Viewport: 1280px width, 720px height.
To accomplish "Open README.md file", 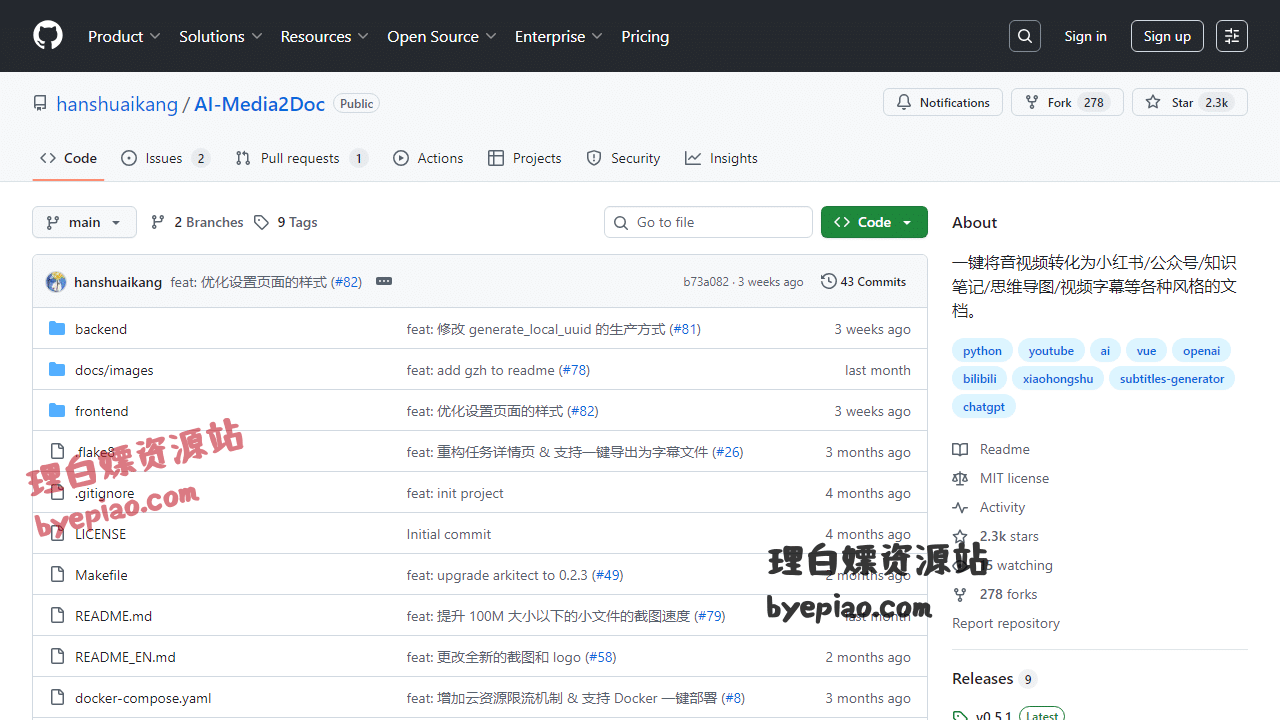I will (113, 616).
